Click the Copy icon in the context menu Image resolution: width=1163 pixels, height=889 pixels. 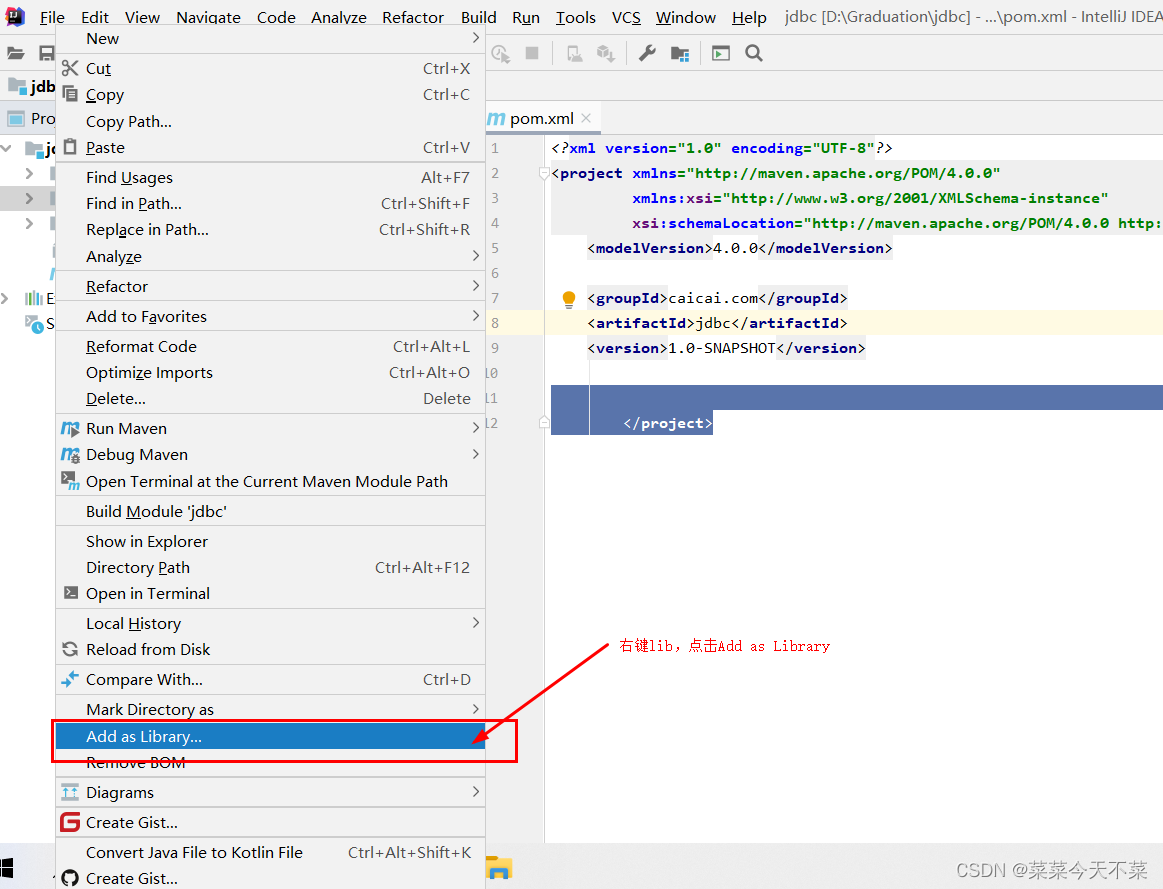tap(70, 94)
